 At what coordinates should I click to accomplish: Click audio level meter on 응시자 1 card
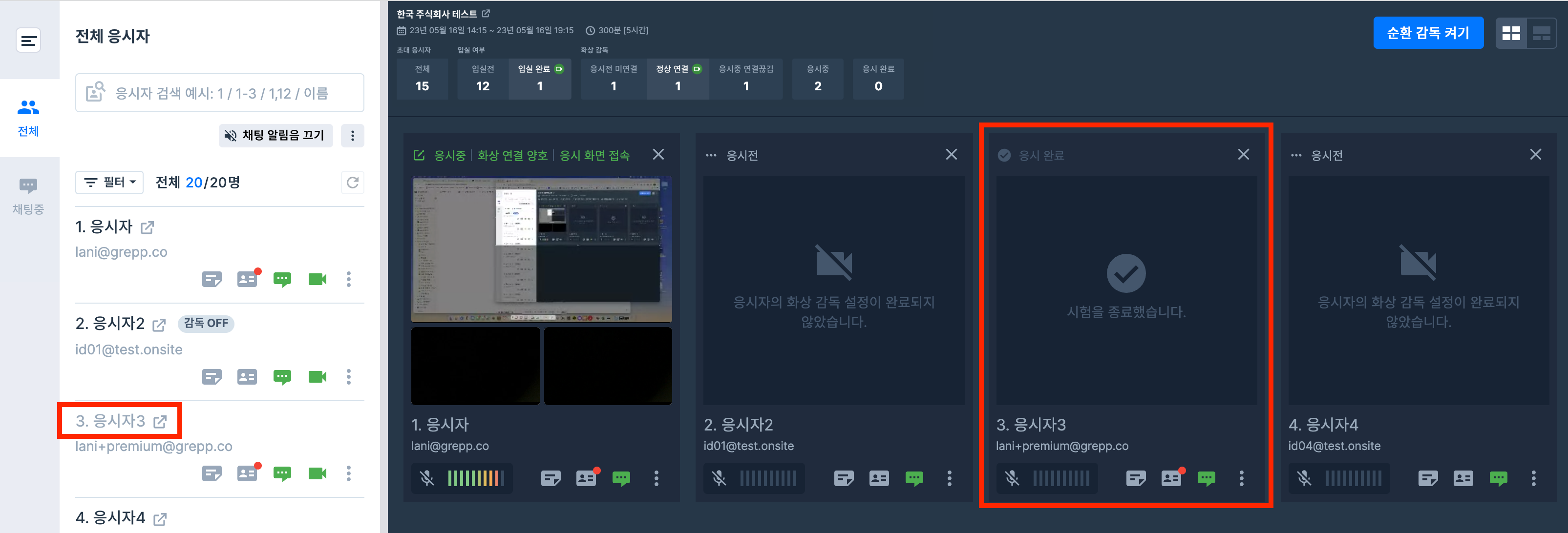476,479
